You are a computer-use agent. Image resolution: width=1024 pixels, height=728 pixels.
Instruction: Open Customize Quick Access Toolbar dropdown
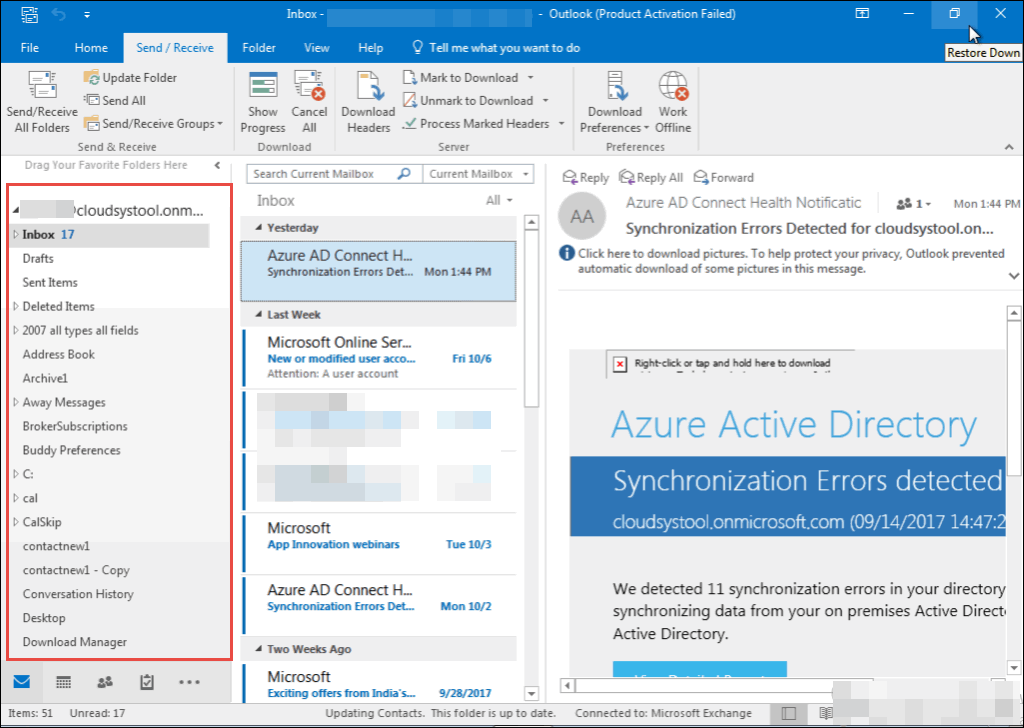[87, 14]
